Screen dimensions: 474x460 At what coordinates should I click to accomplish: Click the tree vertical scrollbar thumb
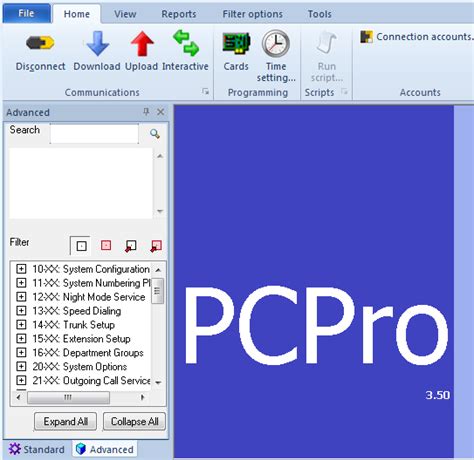click(x=158, y=291)
